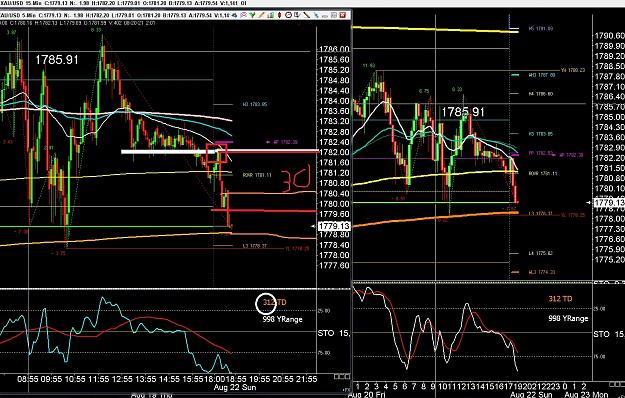Click the STO 15 label in left indicator panel
625x398 pixels.
[334, 333]
